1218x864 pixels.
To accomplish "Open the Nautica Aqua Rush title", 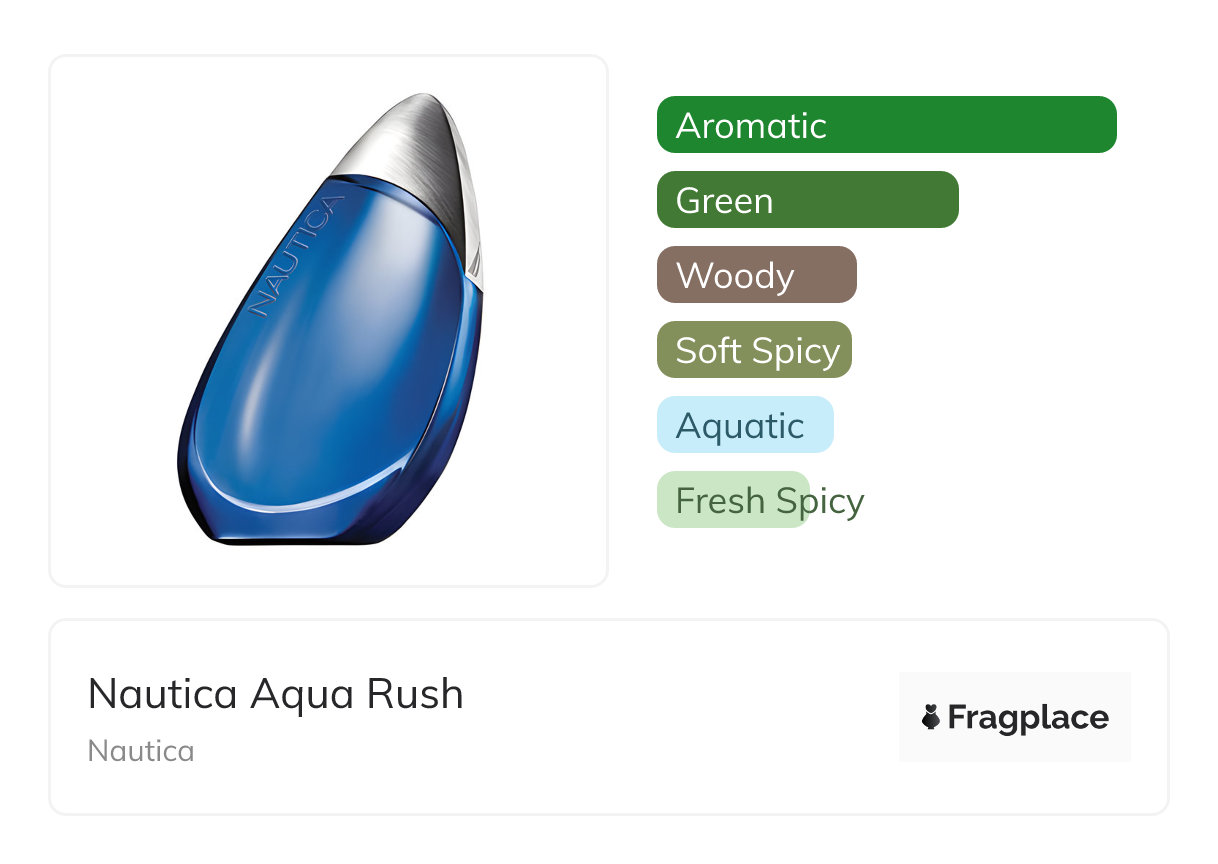I will pos(276,694).
